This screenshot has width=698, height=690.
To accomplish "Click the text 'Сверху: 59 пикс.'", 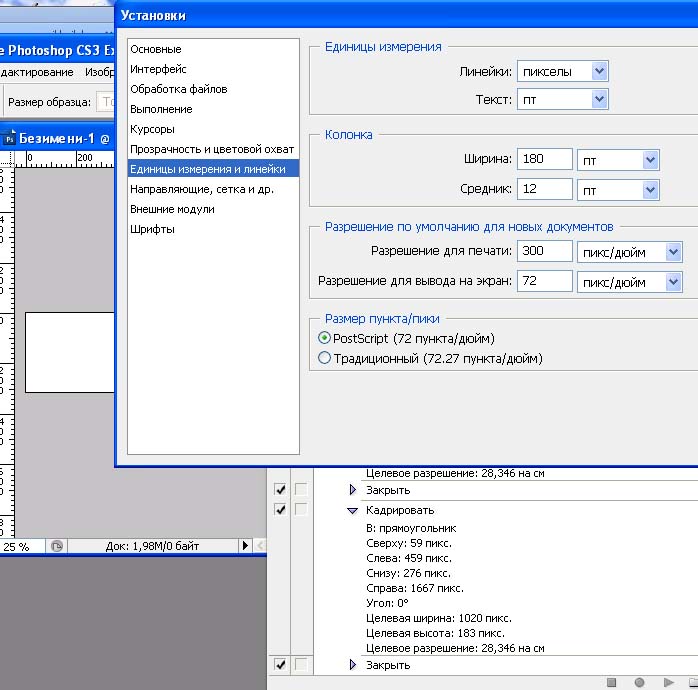I will coord(409,543).
